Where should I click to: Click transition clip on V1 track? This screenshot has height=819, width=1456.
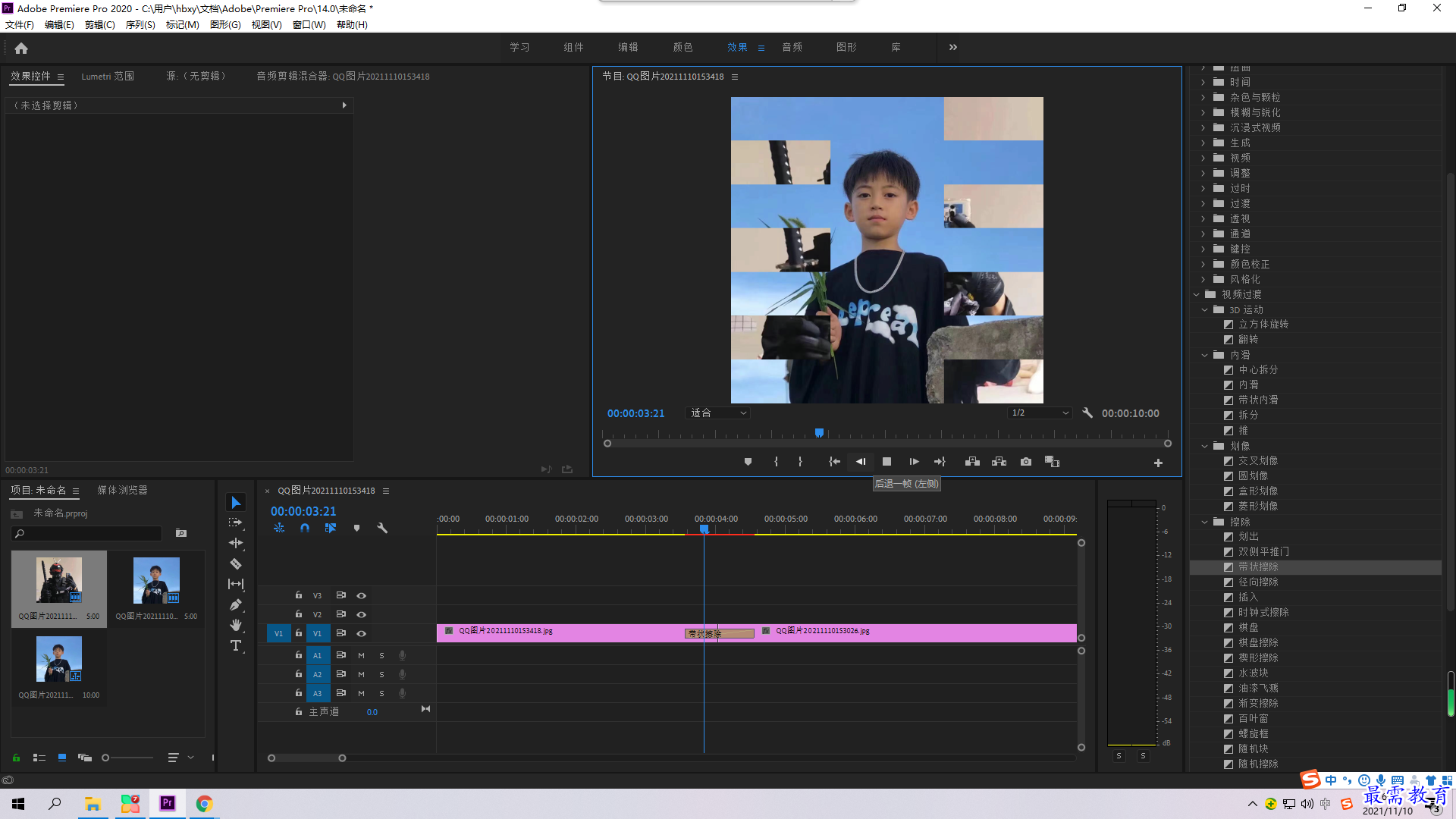[x=720, y=633]
